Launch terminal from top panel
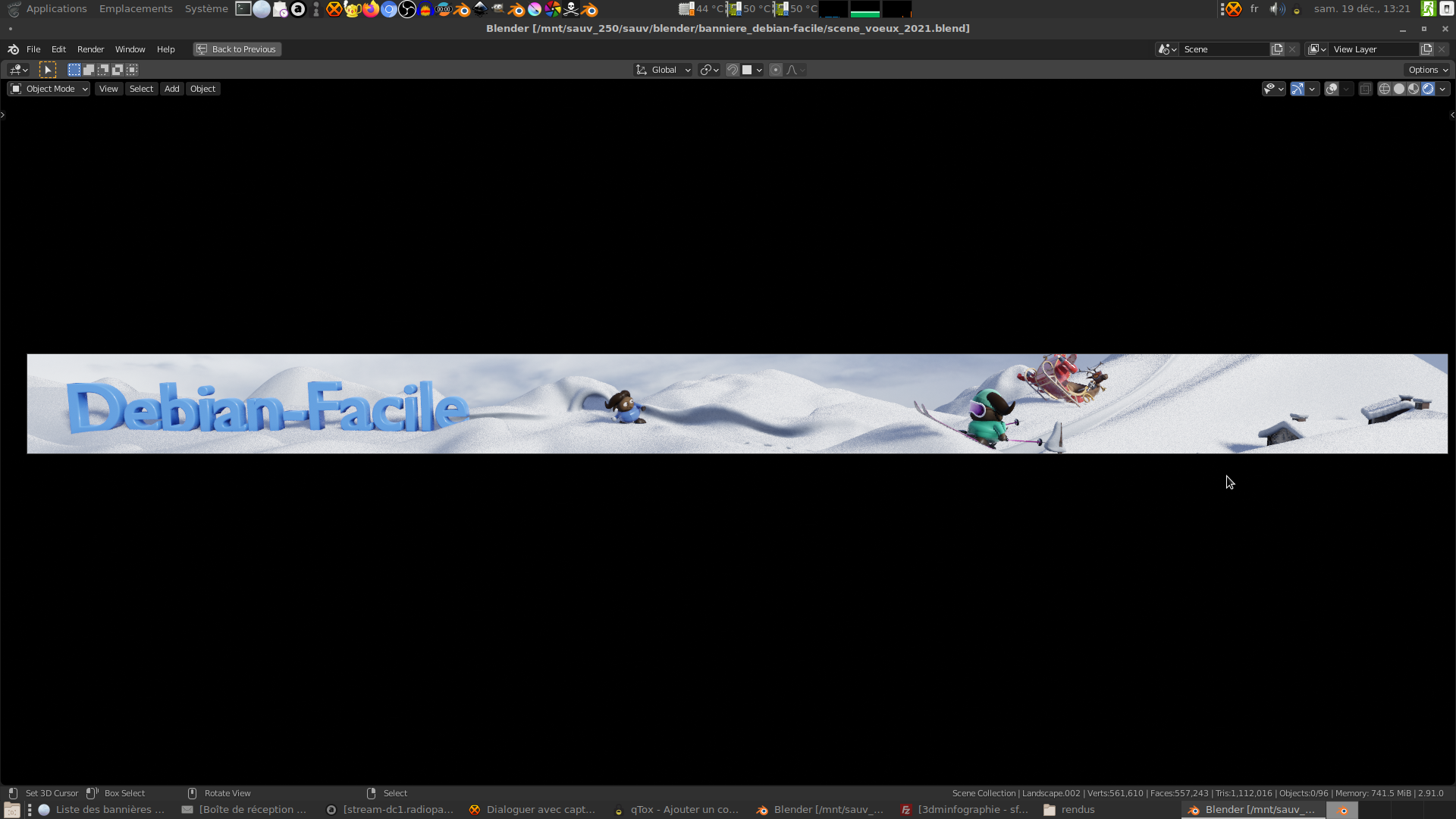The height and width of the screenshot is (819, 1456). pos(243,9)
